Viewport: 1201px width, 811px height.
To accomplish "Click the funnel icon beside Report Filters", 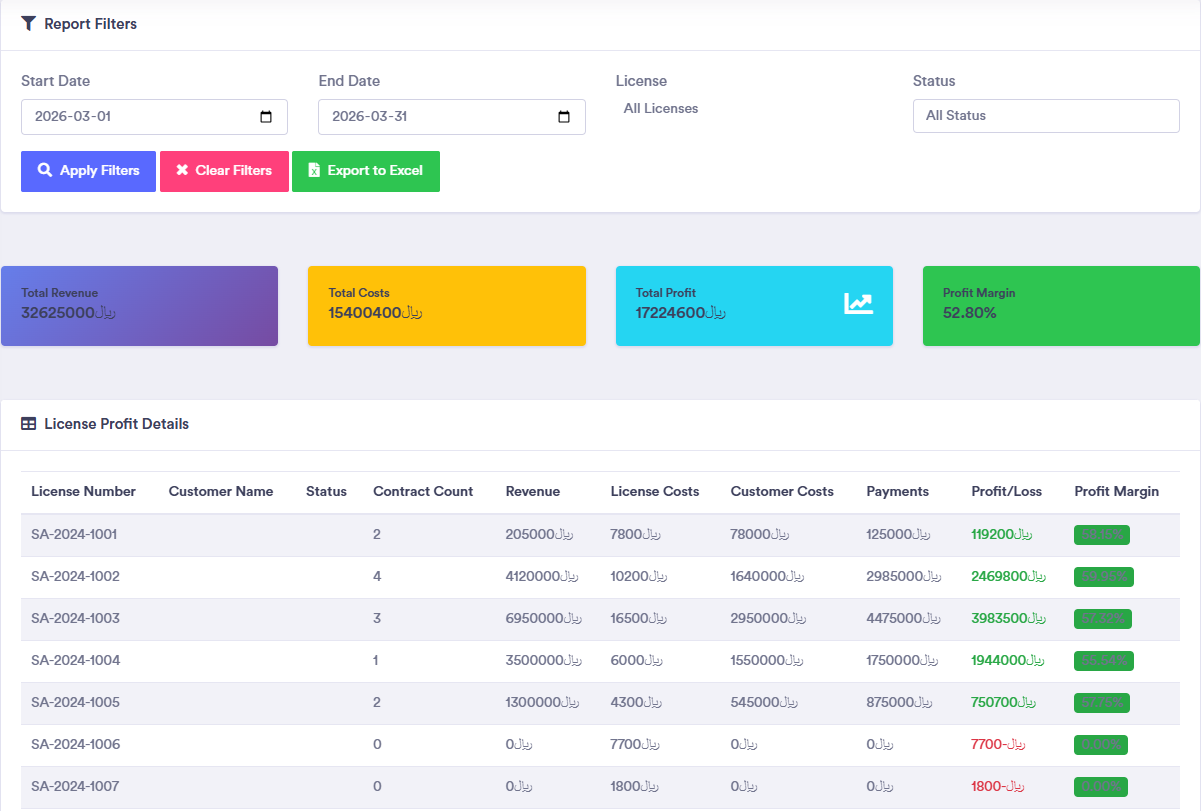I will coord(28,23).
